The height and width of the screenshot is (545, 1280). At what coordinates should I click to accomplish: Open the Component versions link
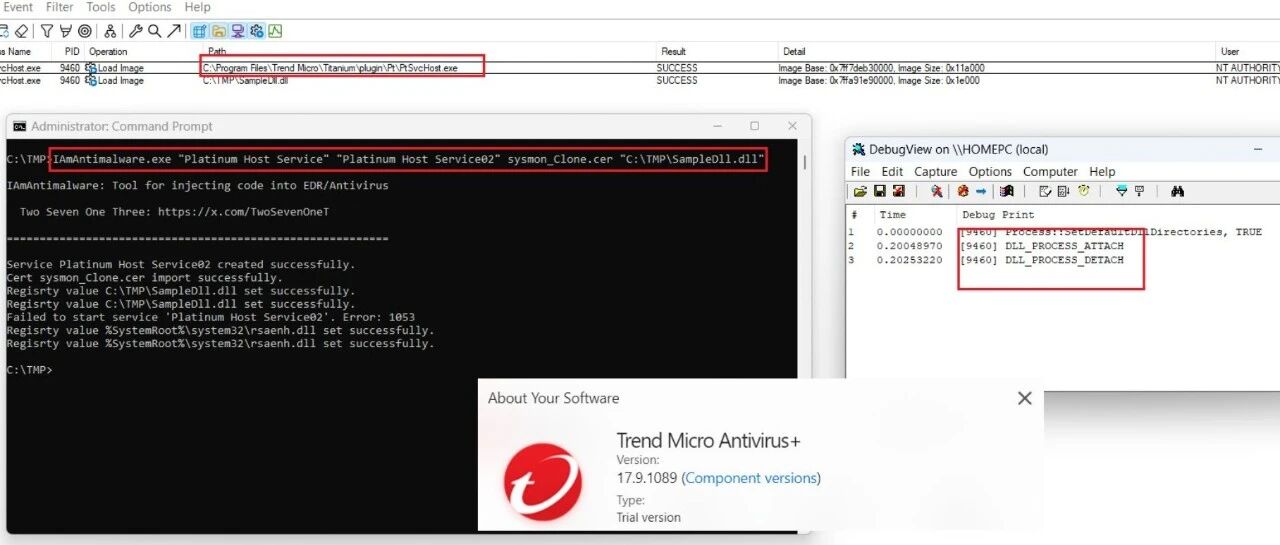pos(751,478)
